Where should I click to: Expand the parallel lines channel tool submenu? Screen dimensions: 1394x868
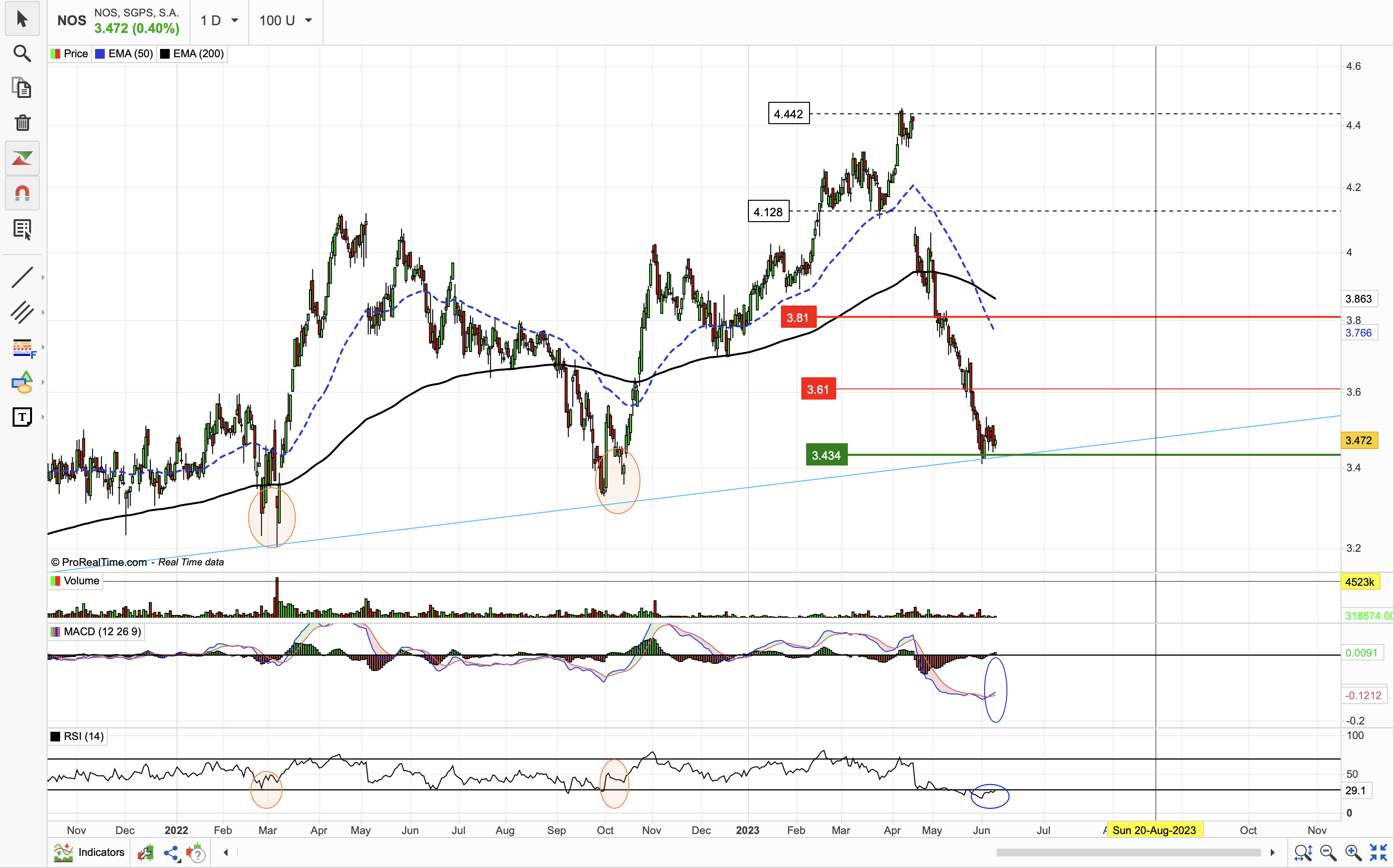[x=43, y=313]
